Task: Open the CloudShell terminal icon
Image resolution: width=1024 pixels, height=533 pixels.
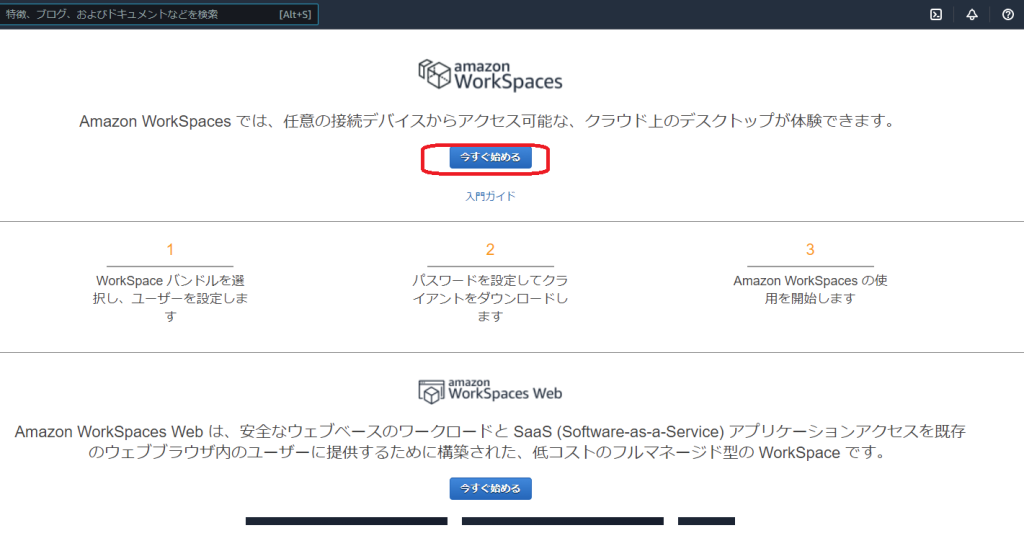Action: 936,14
